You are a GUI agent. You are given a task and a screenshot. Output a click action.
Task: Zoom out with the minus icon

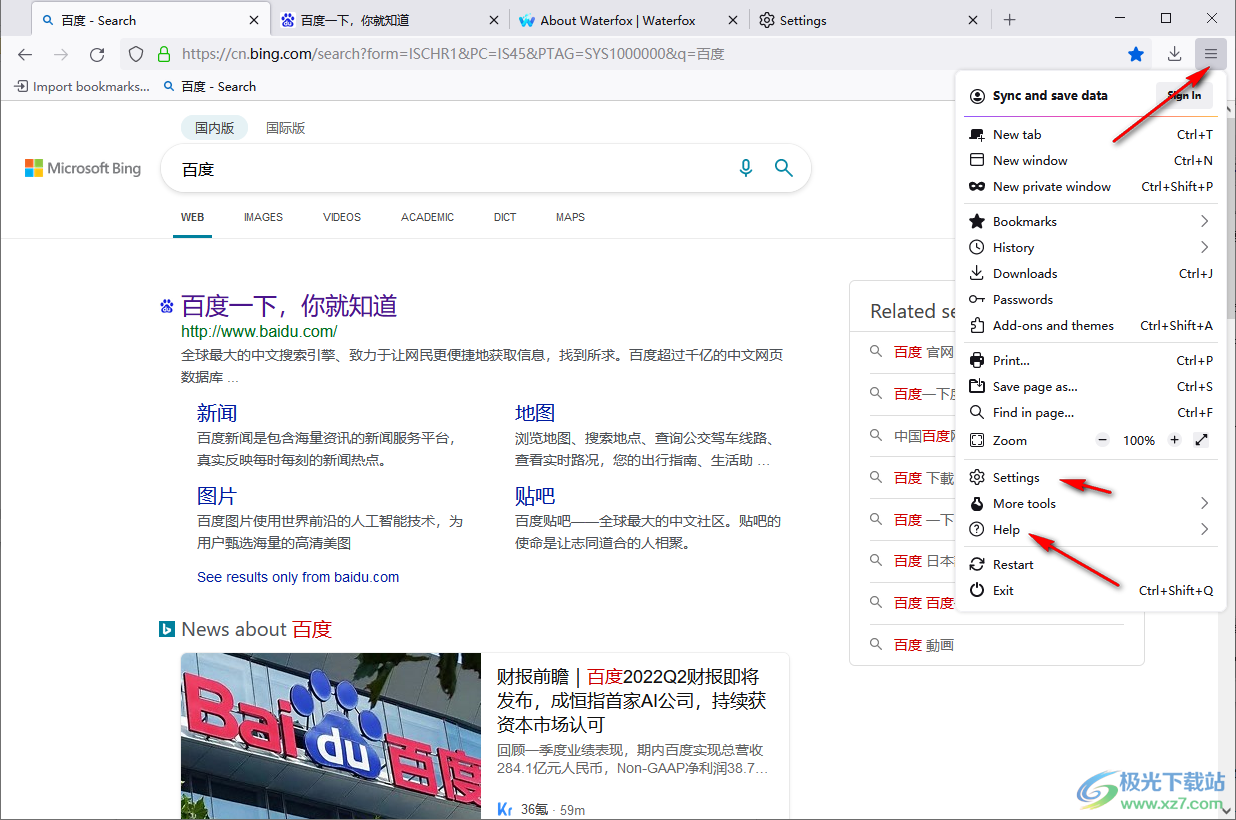pyautogui.click(x=1103, y=440)
